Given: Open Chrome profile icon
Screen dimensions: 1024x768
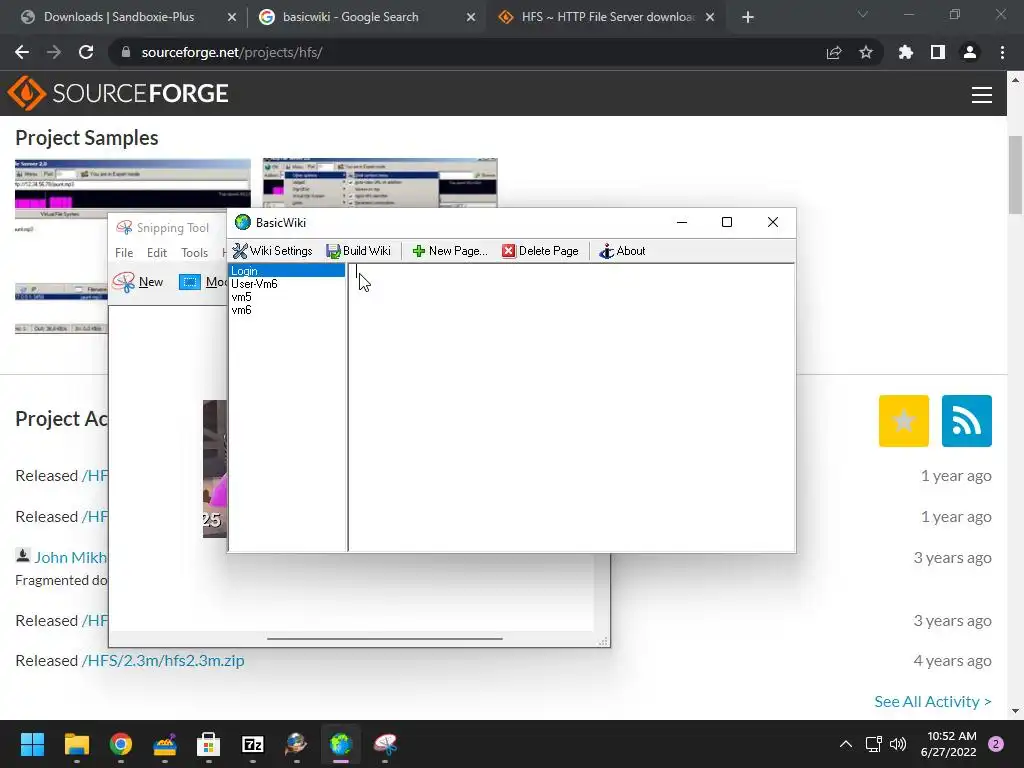Looking at the screenshot, I should (x=970, y=52).
